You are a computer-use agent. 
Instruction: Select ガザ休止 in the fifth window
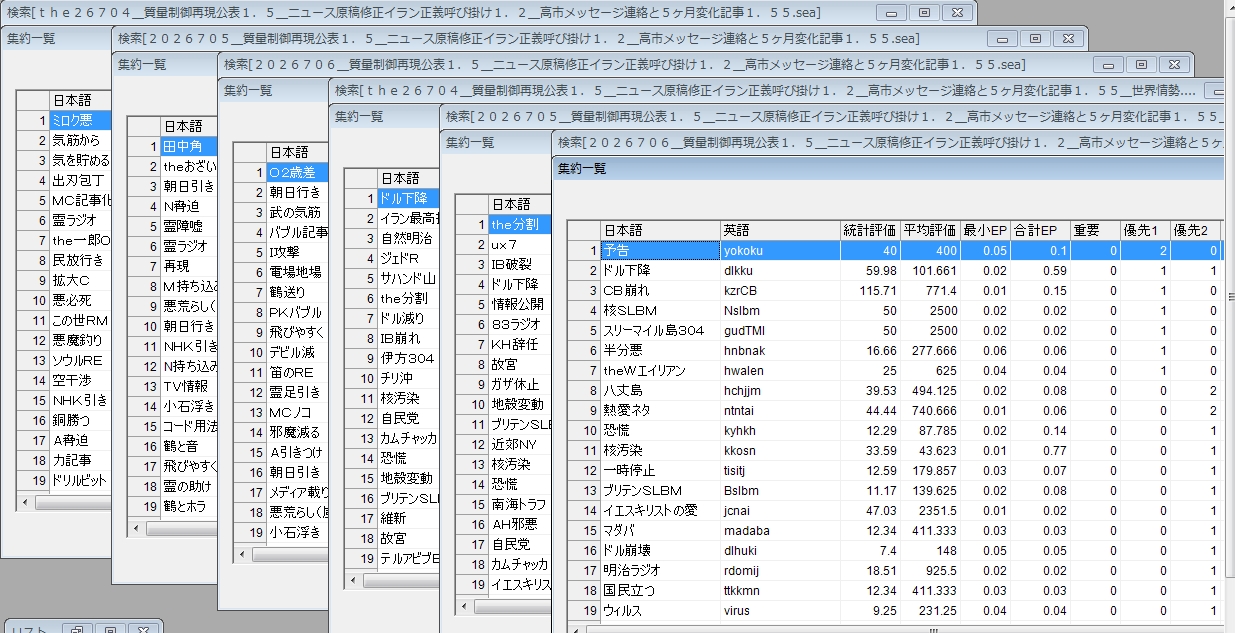point(519,384)
